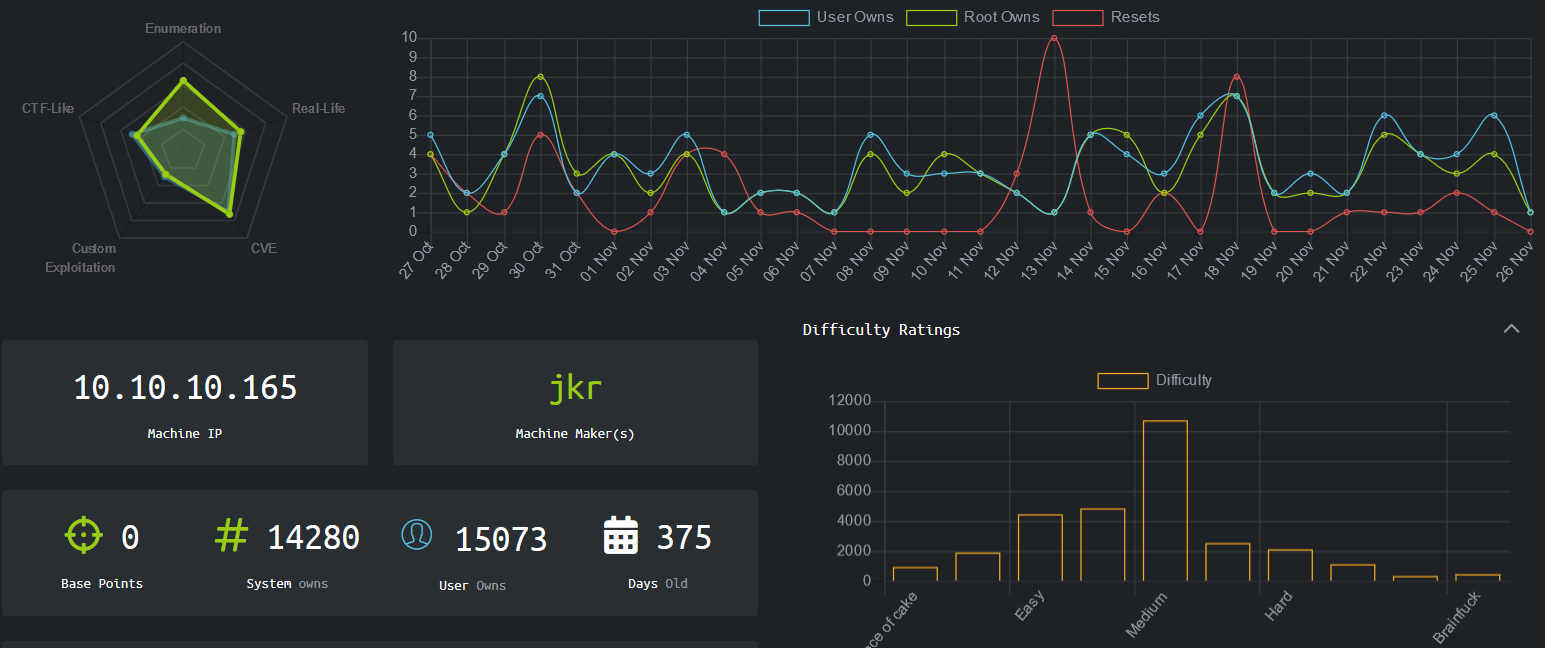
Task: Click the green hash System owns icon
Action: 231,535
